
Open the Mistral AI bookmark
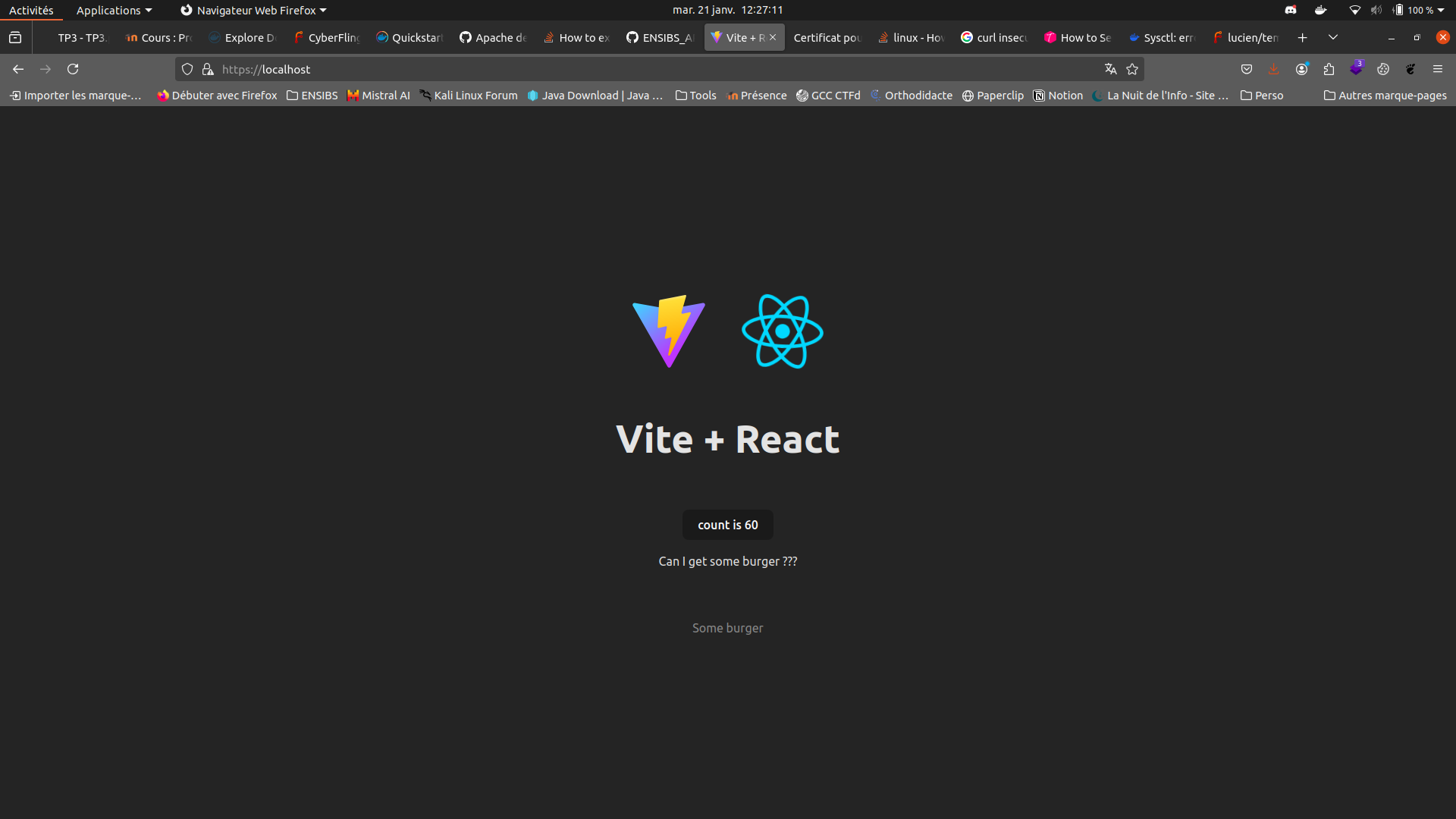click(x=378, y=96)
